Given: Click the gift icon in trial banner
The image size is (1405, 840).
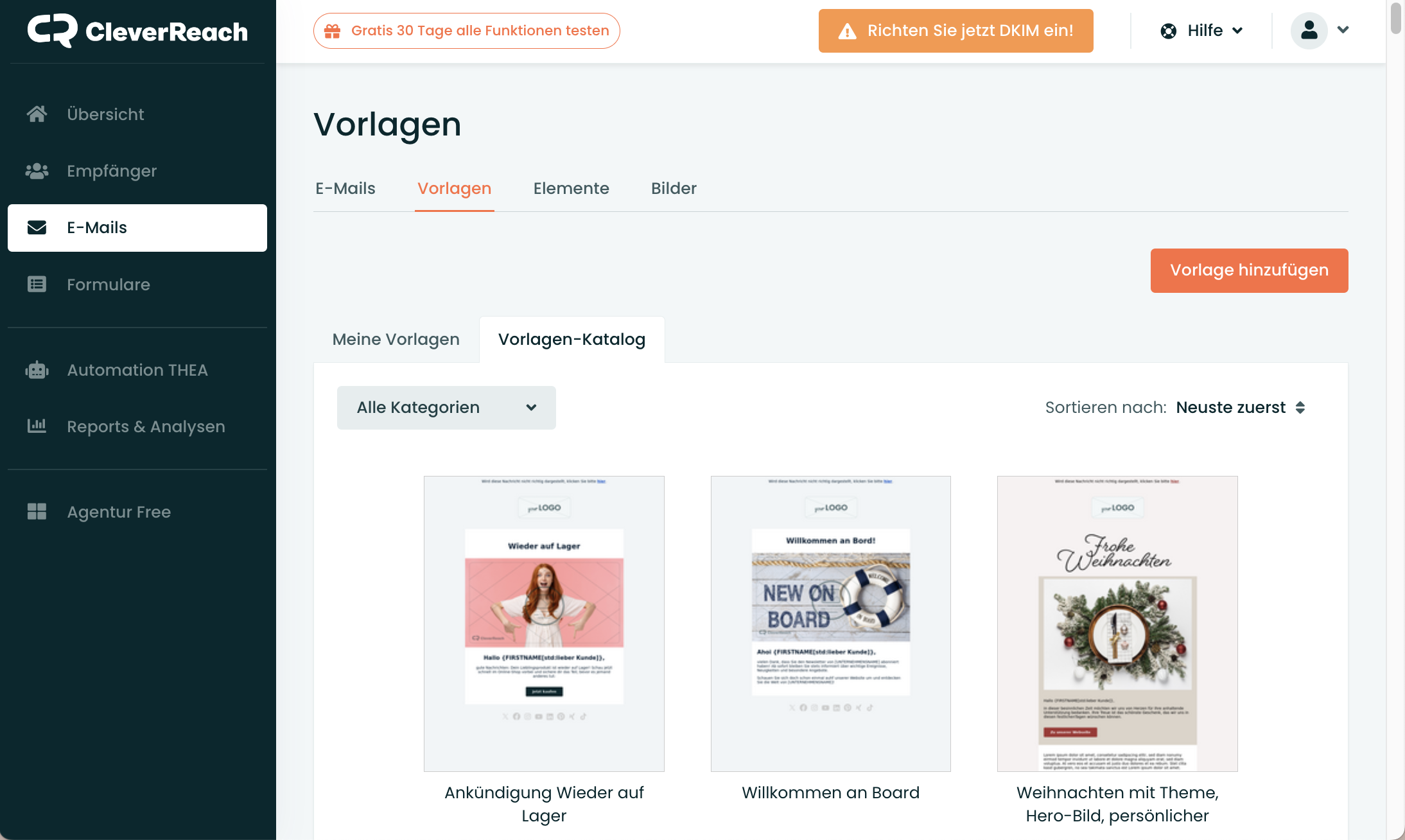Looking at the screenshot, I should [332, 31].
